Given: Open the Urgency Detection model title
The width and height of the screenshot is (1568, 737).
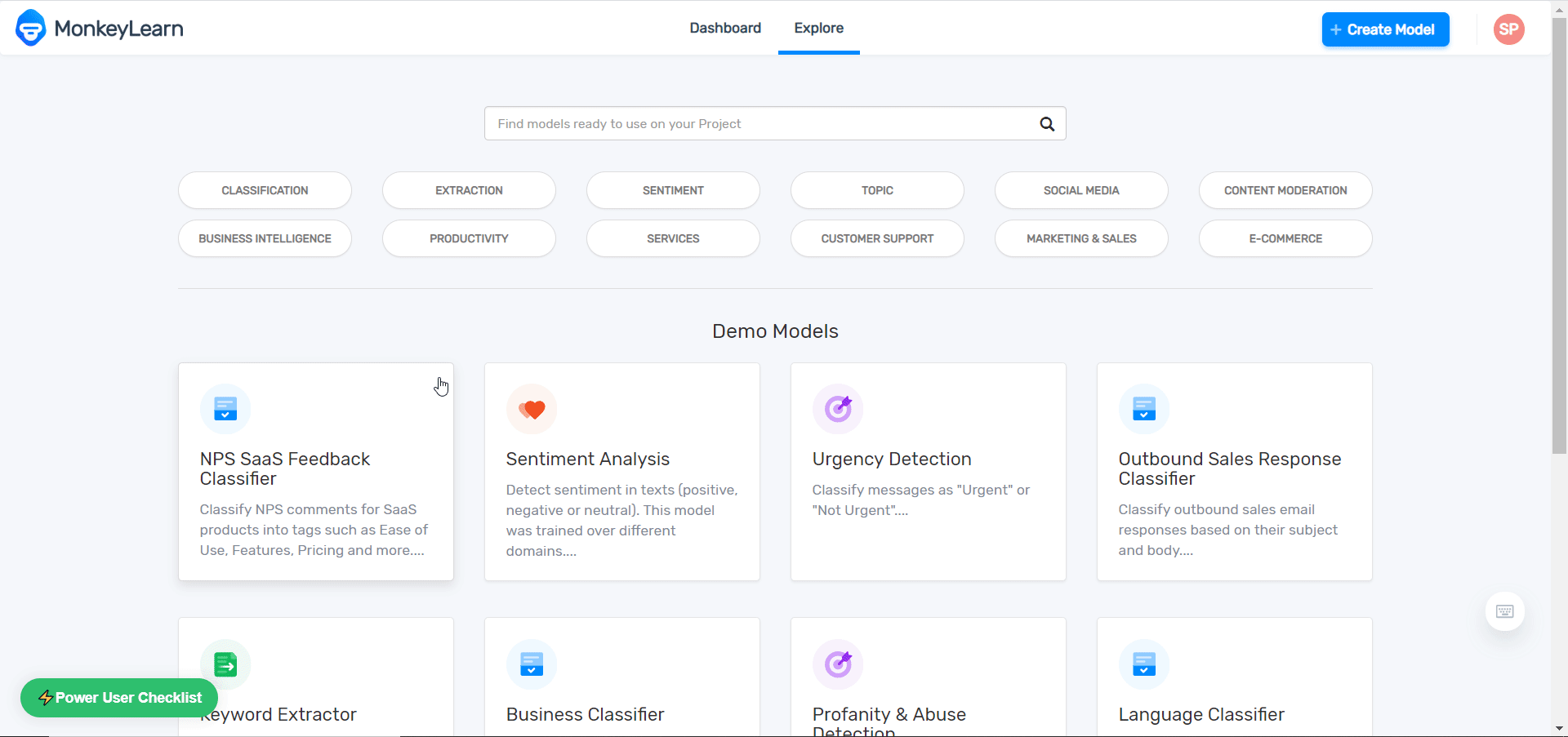Looking at the screenshot, I should 892,460.
